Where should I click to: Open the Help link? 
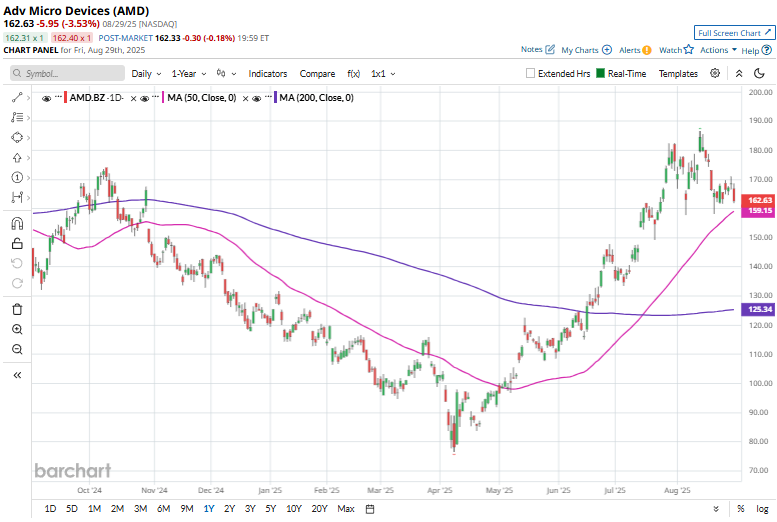tap(756, 50)
